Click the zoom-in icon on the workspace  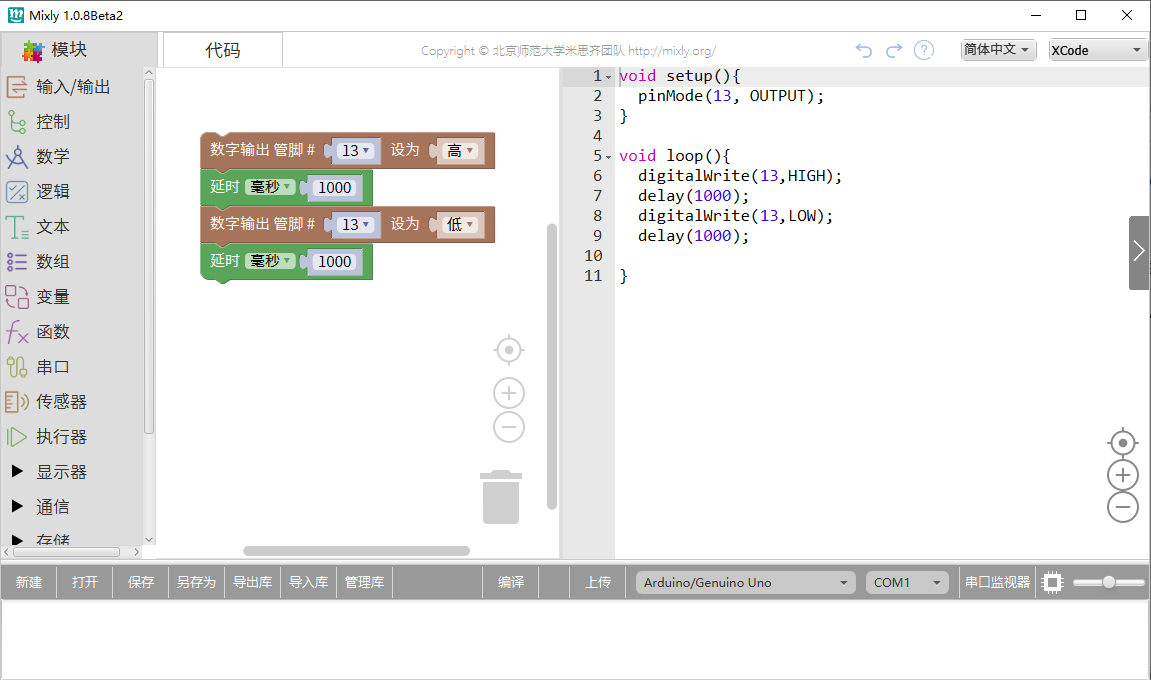[x=508, y=393]
